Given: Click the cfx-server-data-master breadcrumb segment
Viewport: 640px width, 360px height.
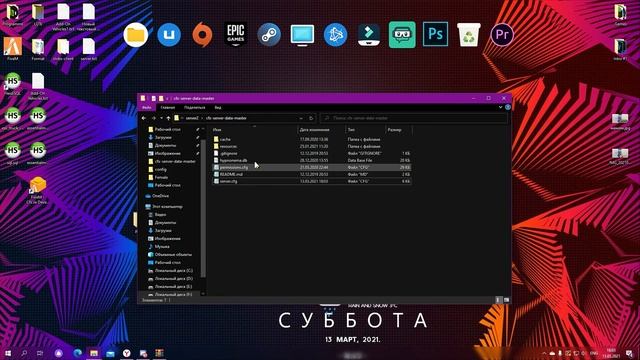Looking at the screenshot, I should [x=226, y=118].
